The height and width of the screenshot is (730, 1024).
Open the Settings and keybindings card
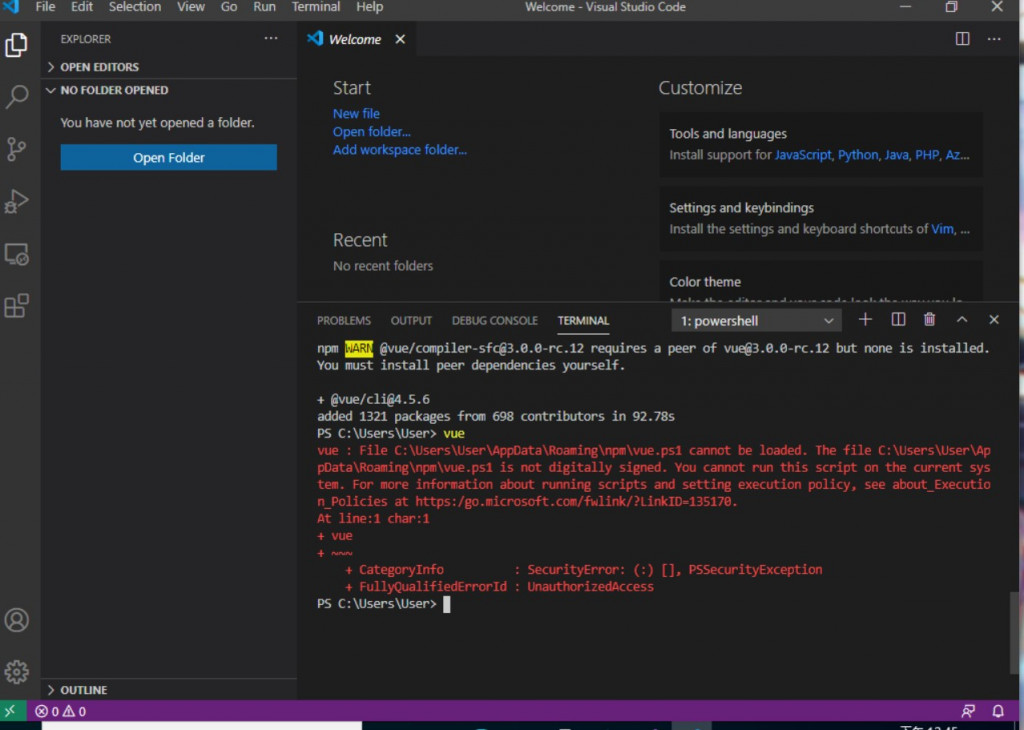(x=821, y=218)
